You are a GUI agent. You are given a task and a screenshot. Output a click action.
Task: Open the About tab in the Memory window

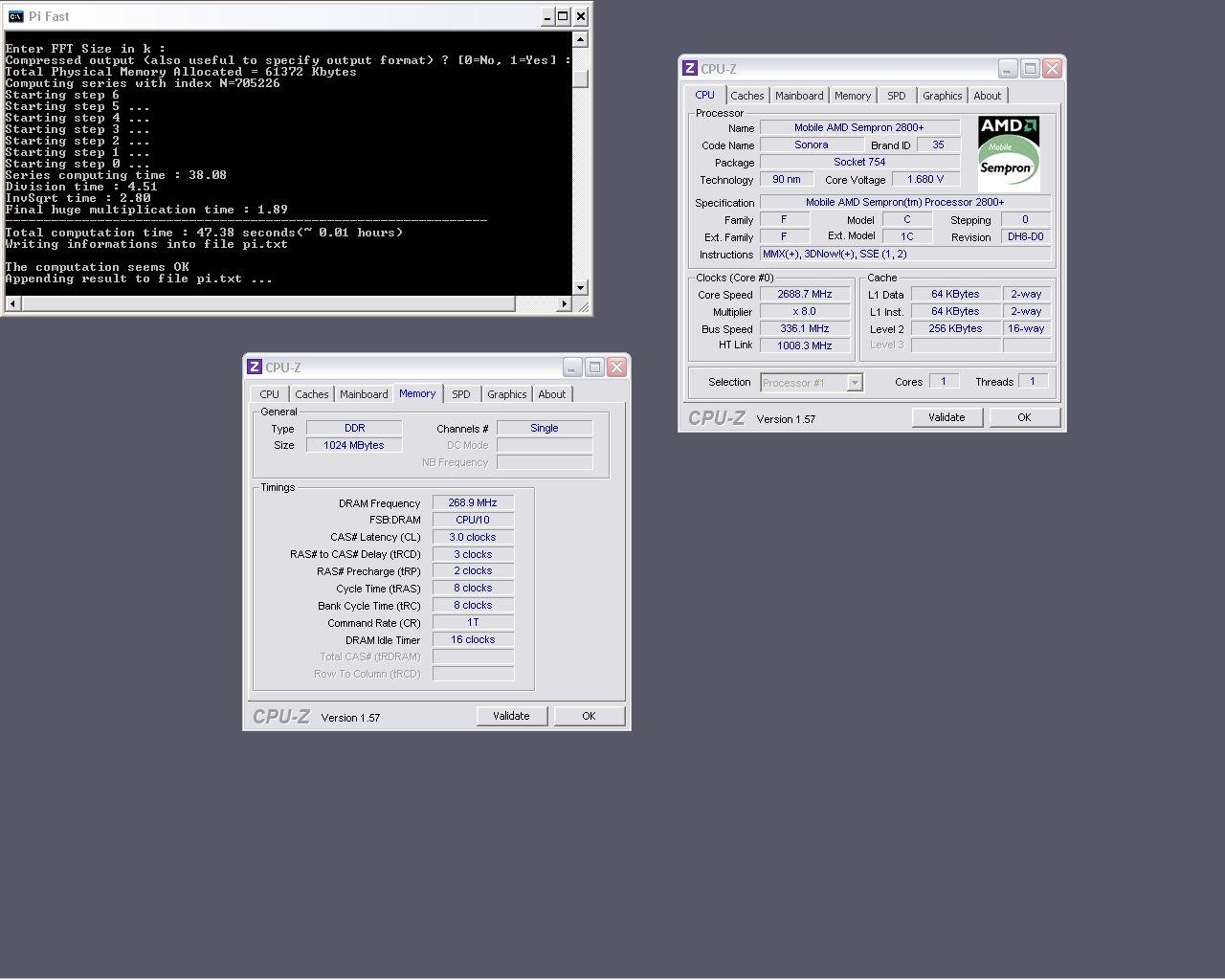click(551, 394)
